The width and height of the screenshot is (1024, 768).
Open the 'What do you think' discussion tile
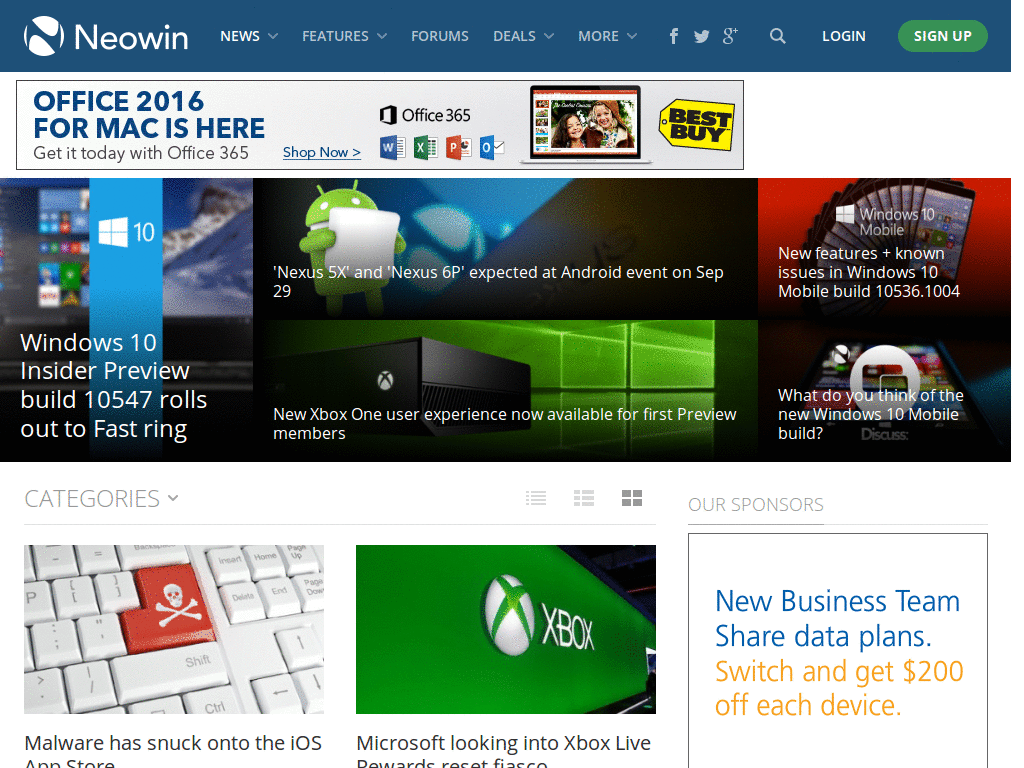coord(884,391)
